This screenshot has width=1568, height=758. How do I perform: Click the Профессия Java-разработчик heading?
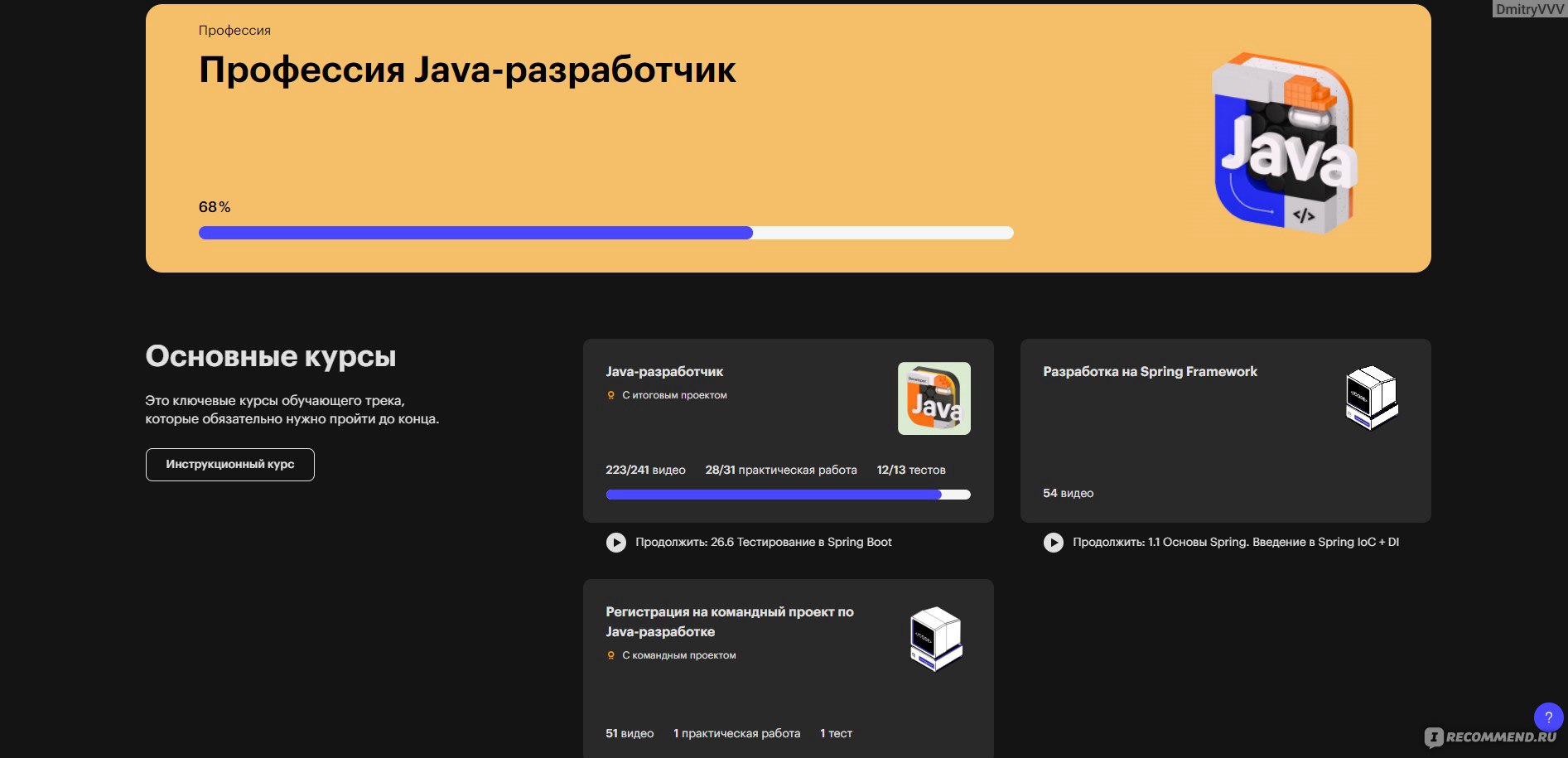tap(467, 70)
